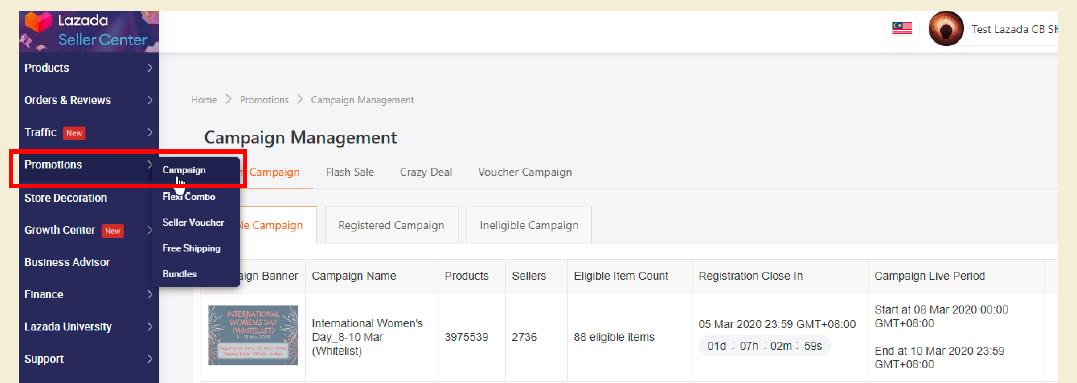Click the Products column header
The width and height of the screenshot is (1077, 383).
[x=466, y=276]
